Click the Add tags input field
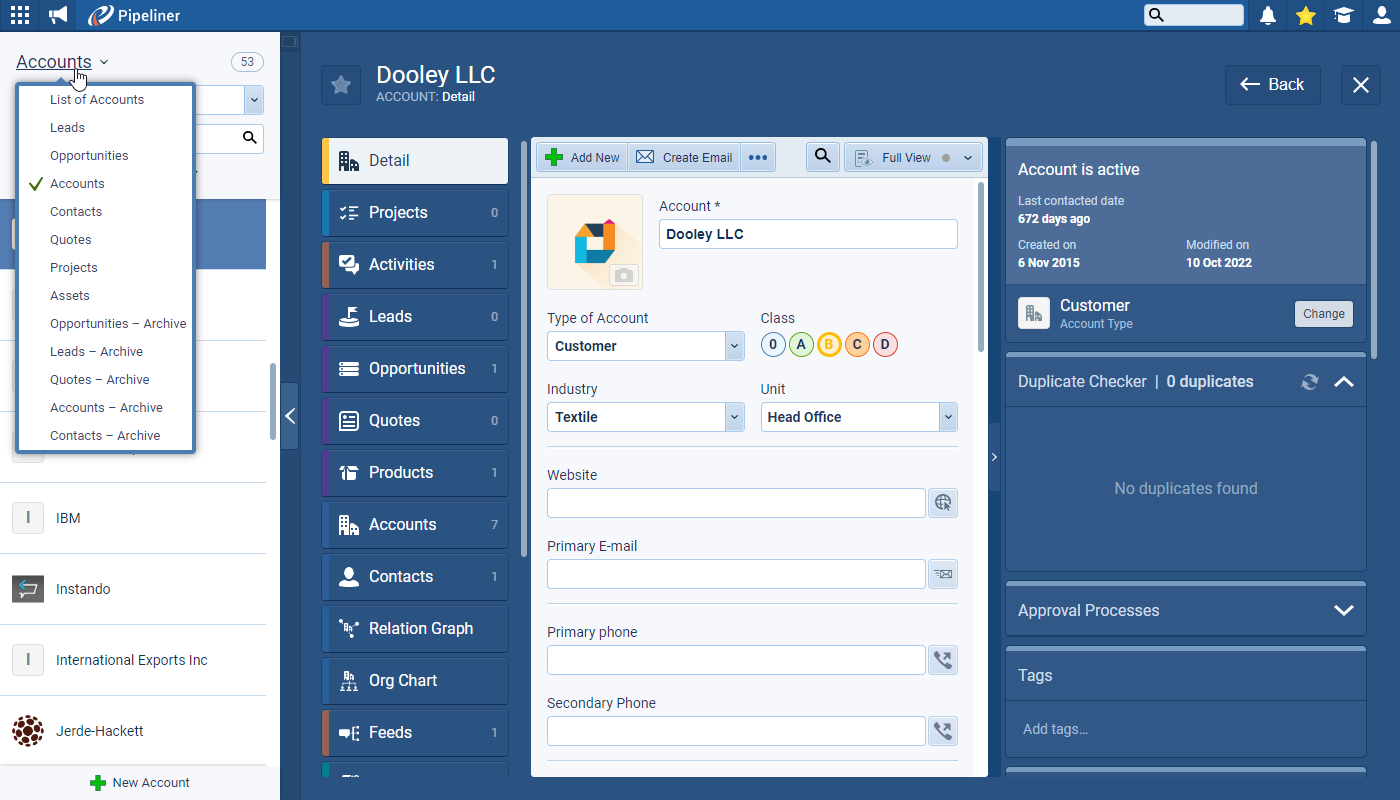1400x800 pixels. pos(1185,729)
